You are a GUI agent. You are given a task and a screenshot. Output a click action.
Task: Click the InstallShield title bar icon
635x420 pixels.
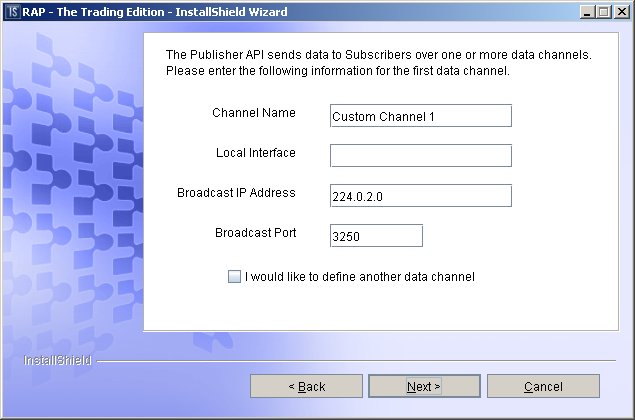13,12
